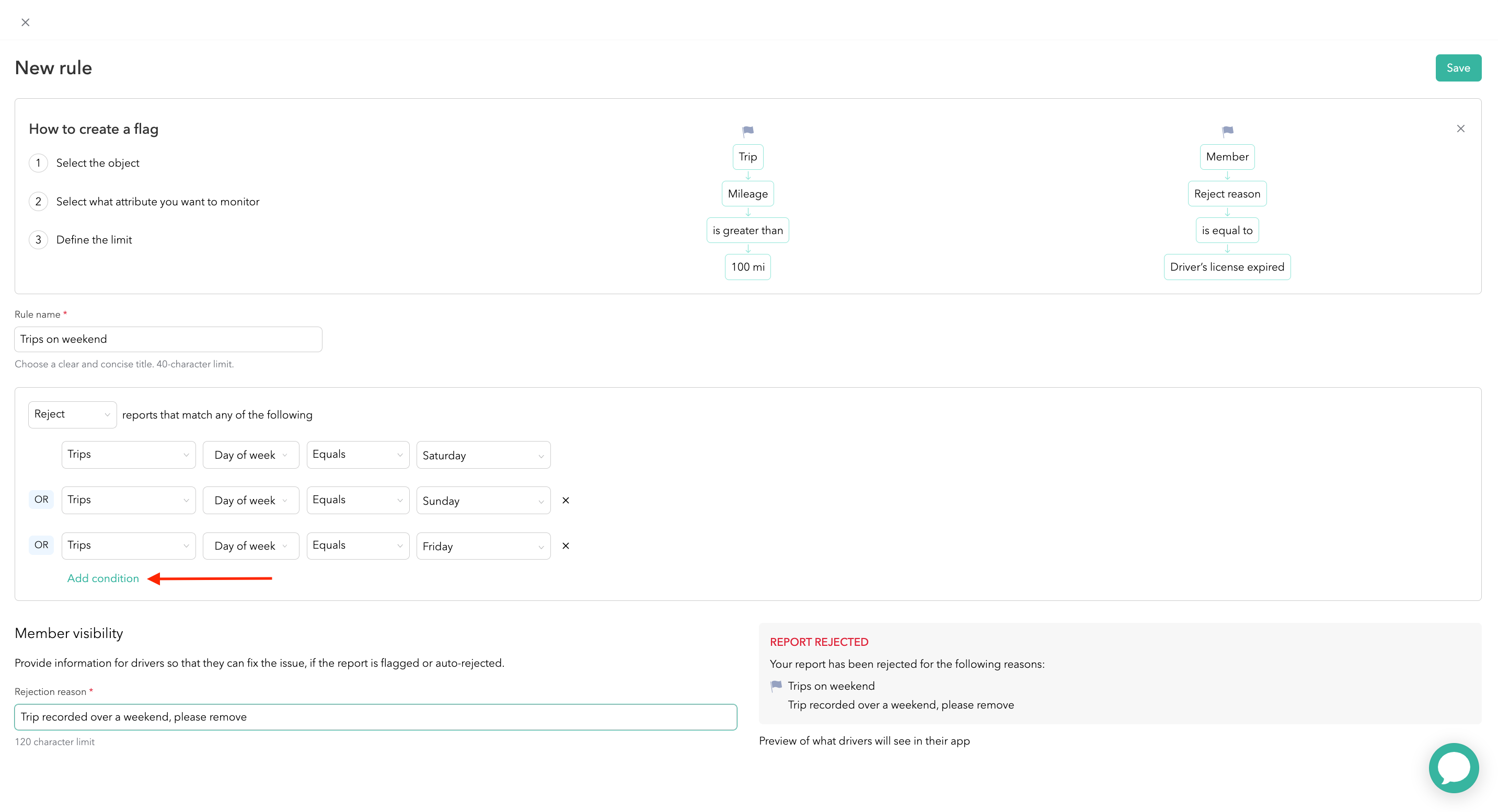Open the Friday day dropdown

pyautogui.click(x=482, y=546)
